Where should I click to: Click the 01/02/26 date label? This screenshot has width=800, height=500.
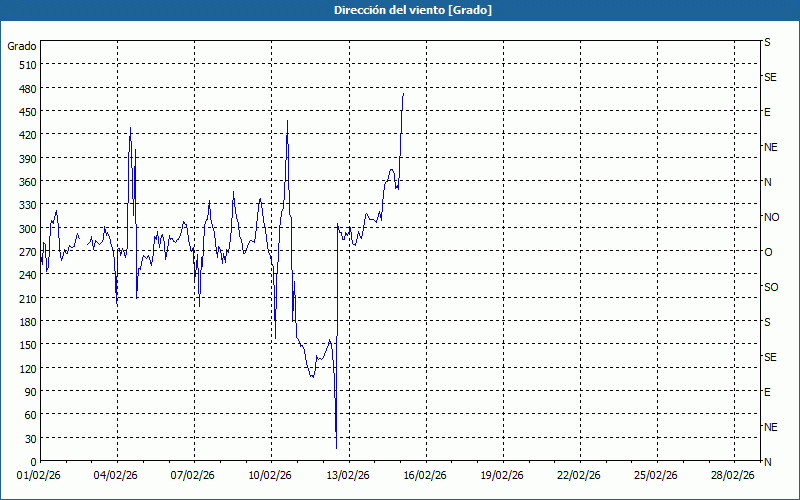(x=40, y=476)
